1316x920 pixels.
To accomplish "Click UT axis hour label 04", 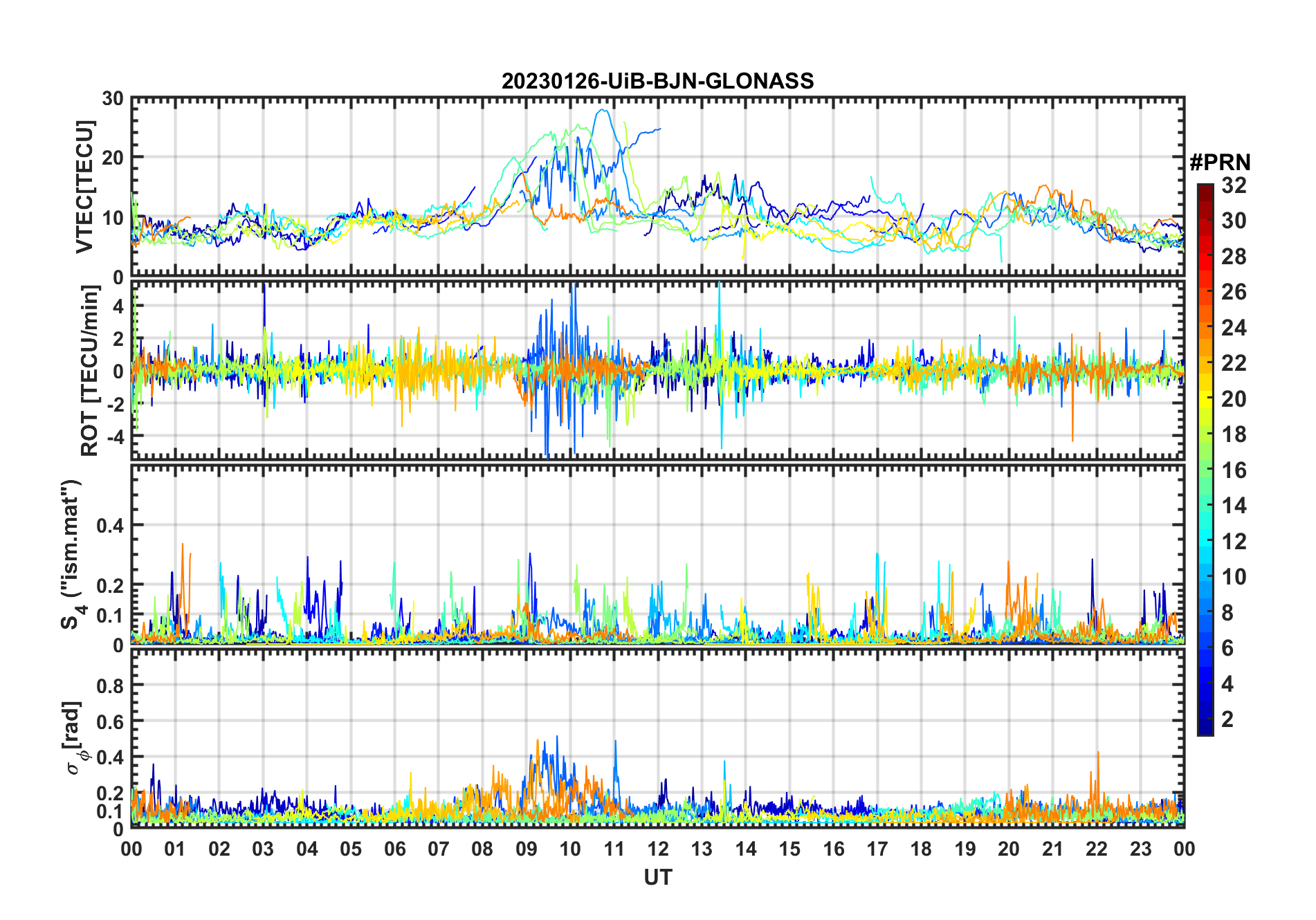I will coord(307,849).
